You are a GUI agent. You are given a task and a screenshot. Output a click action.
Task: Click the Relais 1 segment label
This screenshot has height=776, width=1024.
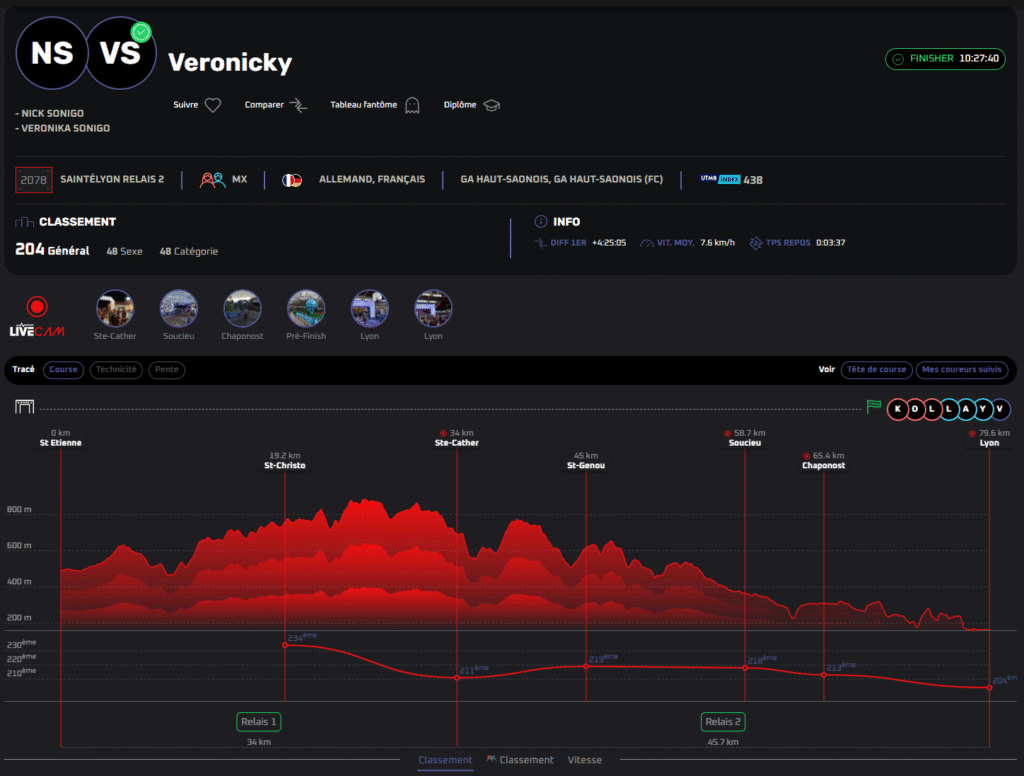click(x=259, y=722)
